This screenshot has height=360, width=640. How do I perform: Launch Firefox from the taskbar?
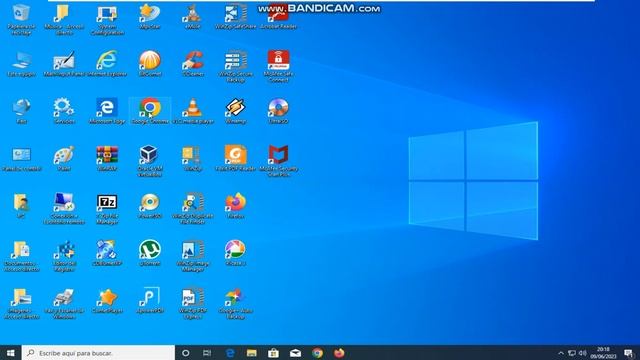coord(339,353)
